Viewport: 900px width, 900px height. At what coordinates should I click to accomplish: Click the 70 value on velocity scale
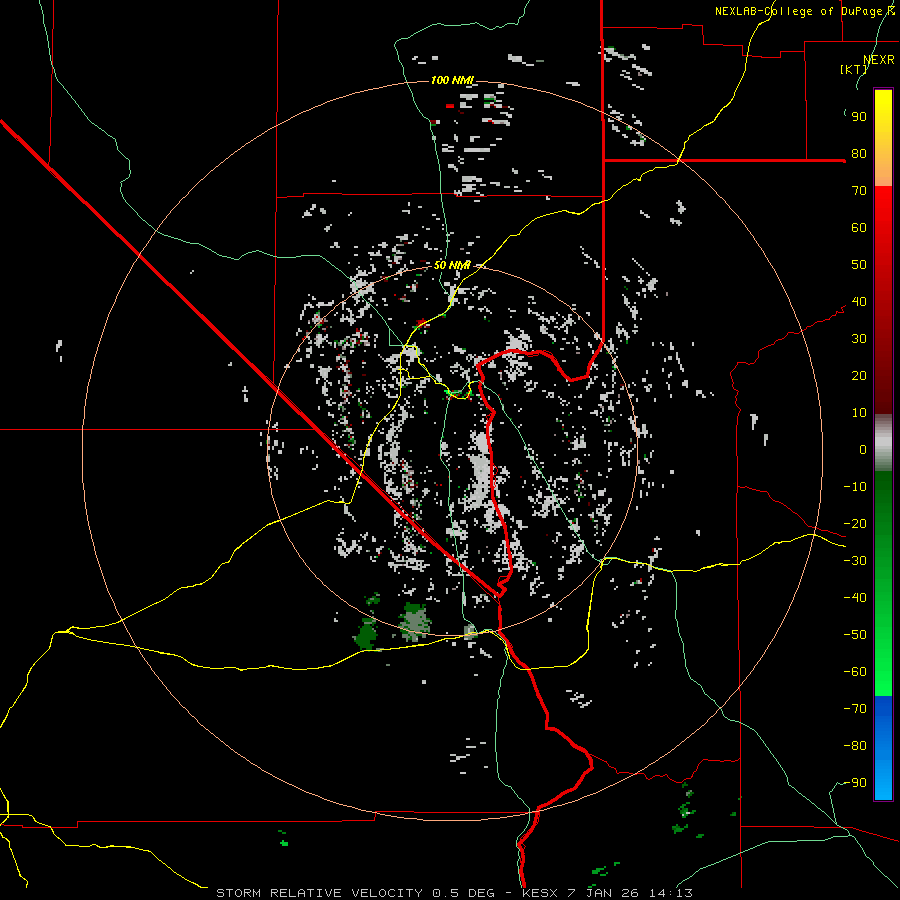click(x=859, y=191)
